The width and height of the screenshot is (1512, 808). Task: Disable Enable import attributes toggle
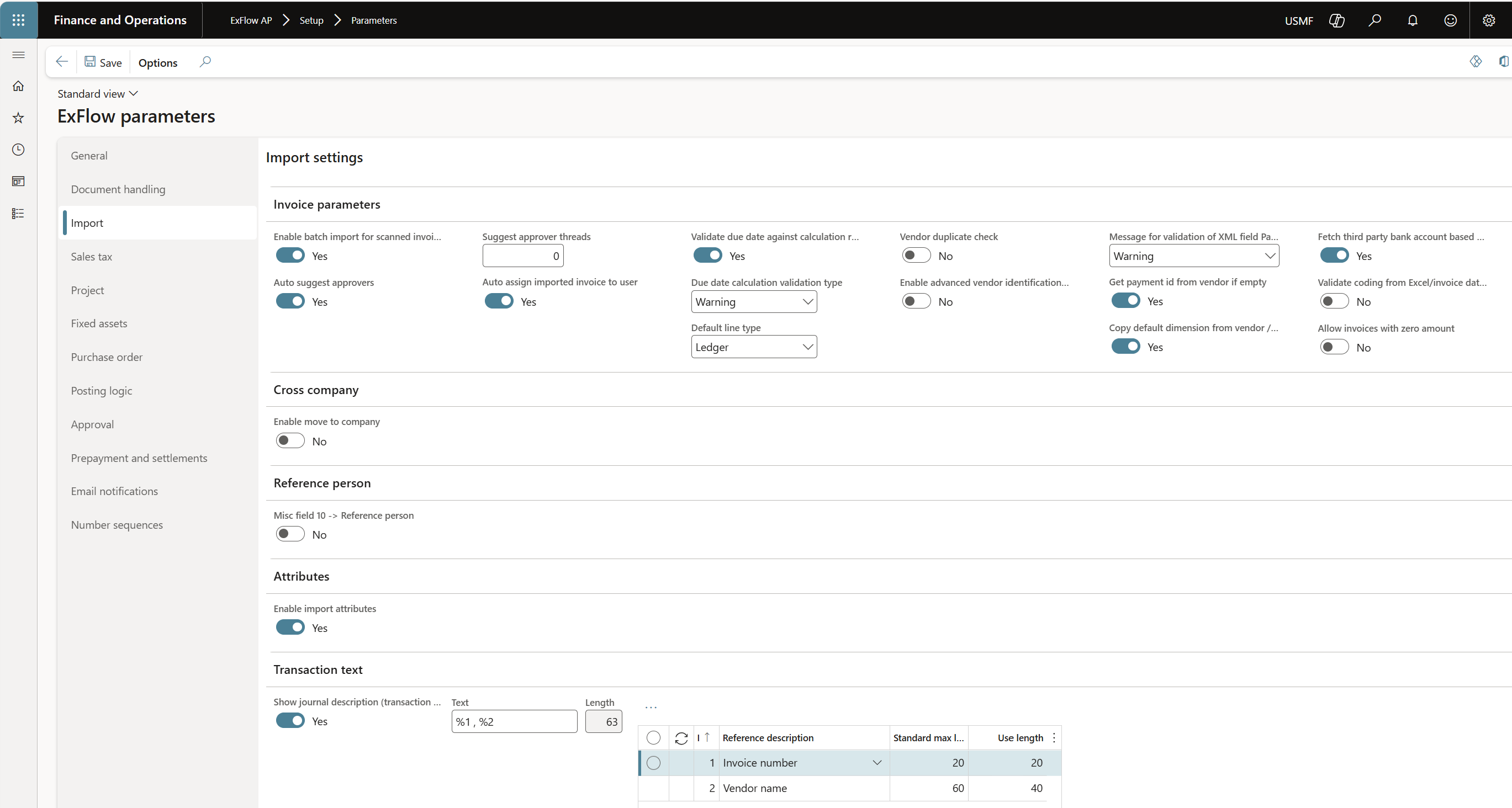tap(290, 628)
